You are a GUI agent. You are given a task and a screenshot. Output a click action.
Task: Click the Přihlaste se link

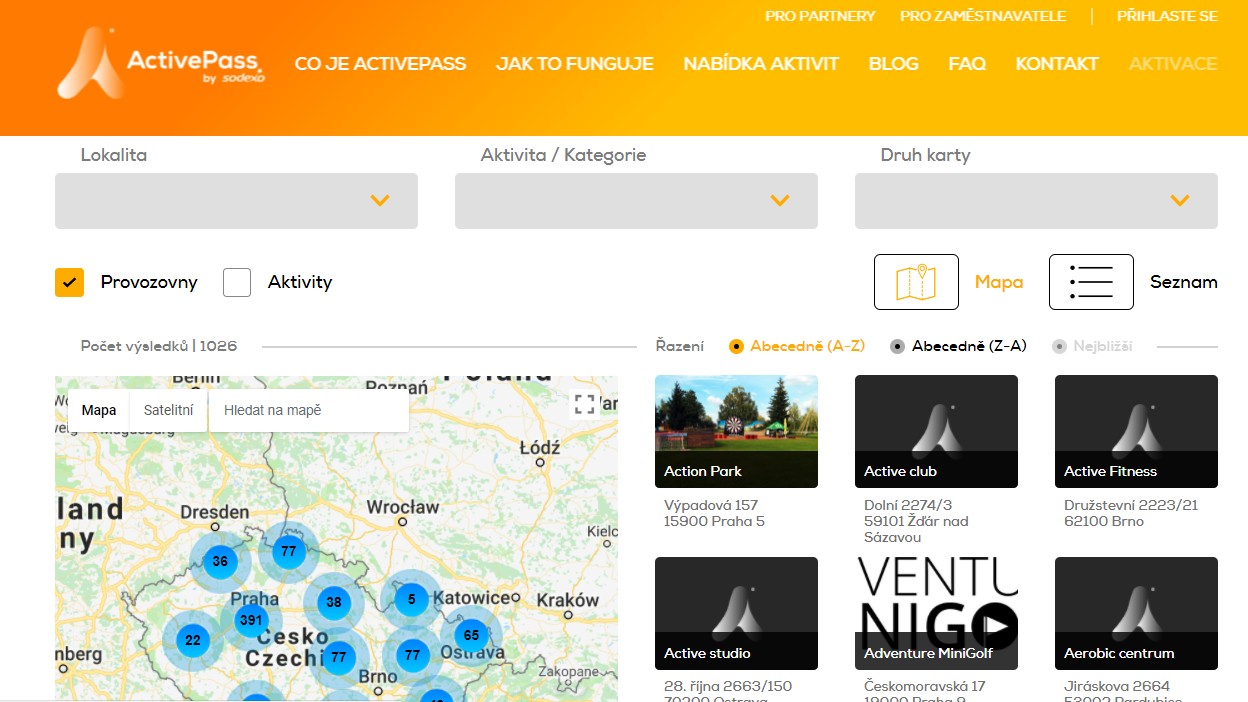[x=1166, y=16]
